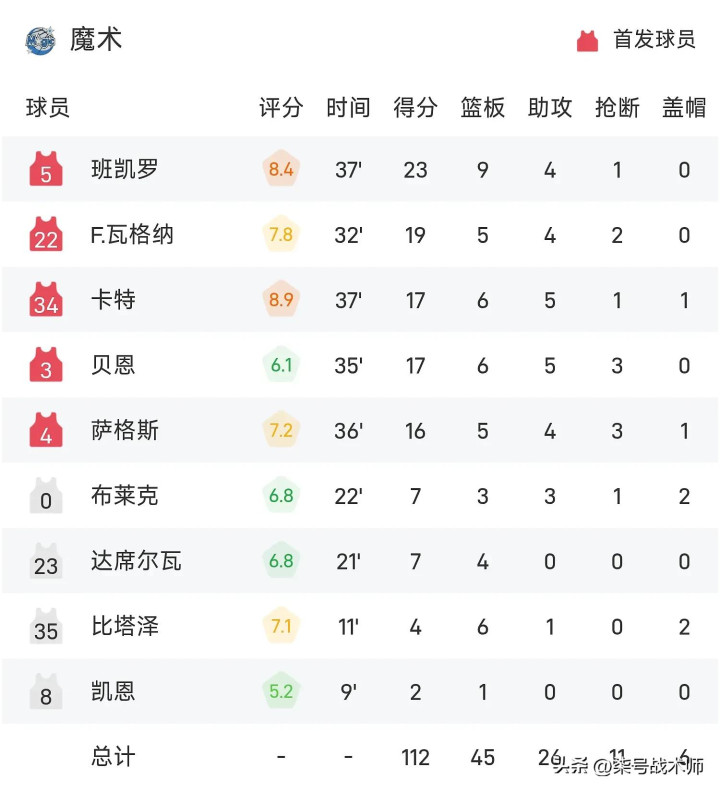Click the grey number 23 jersey icon
This screenshot has height=791, width=720.
46,561
